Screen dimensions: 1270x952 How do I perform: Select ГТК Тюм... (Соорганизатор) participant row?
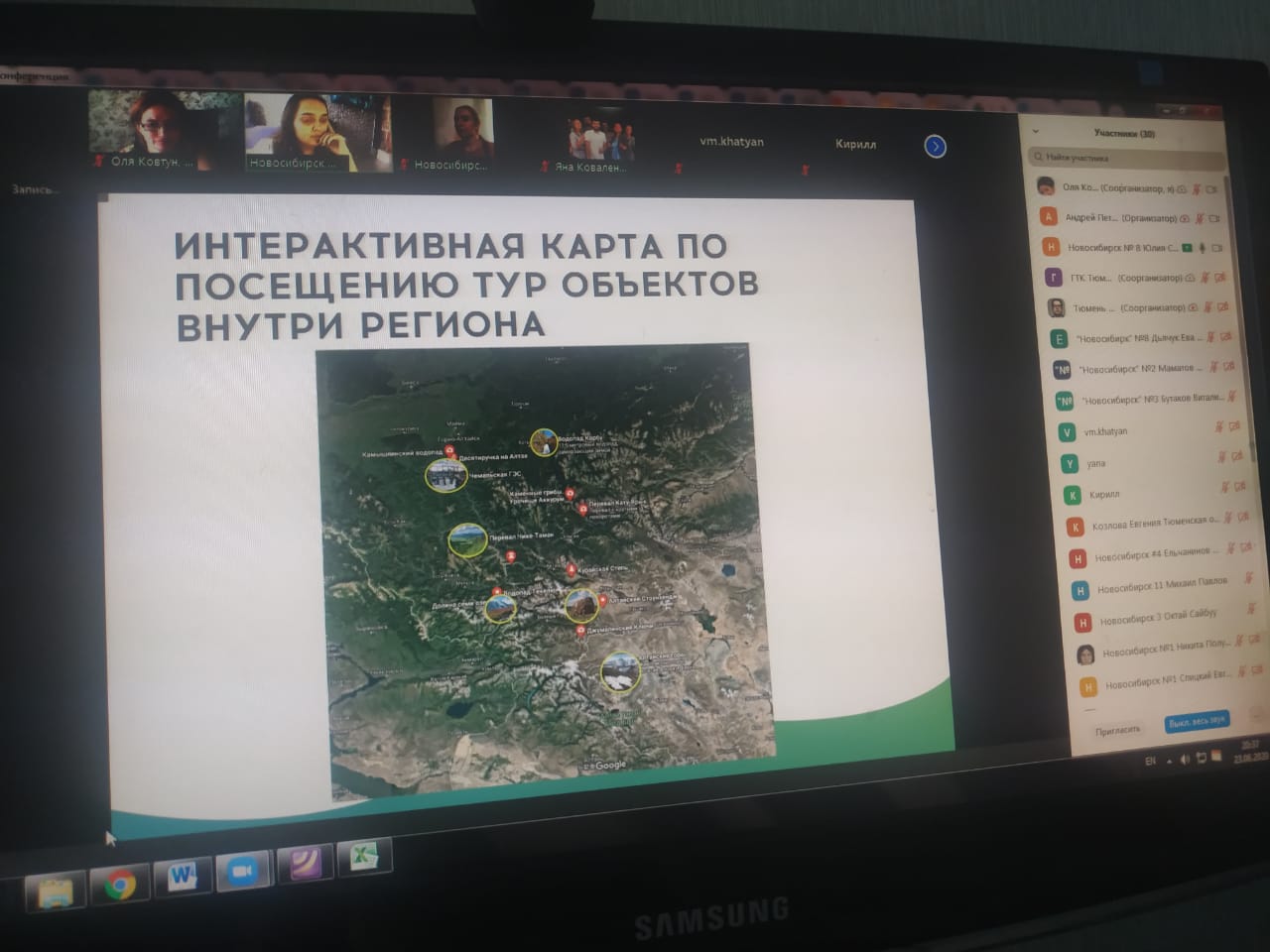click(x=1134, y=278)
